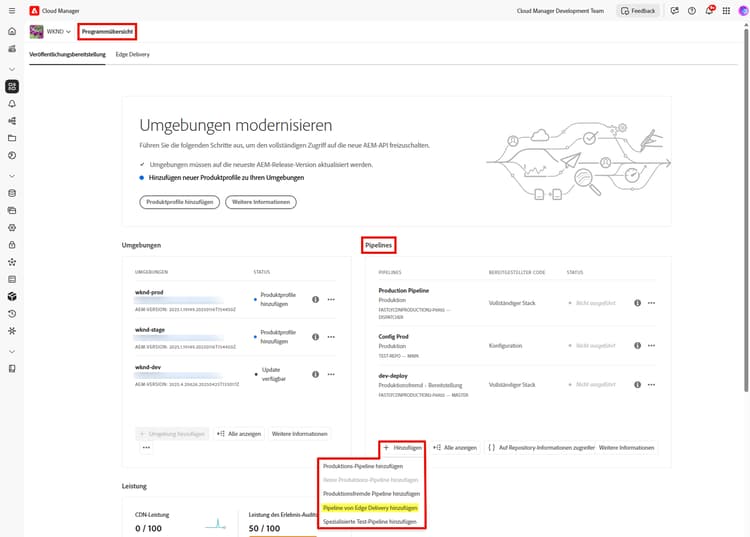Open more options for dev-deploy pipeline
750x537 pixels.
tap(651, 384)
